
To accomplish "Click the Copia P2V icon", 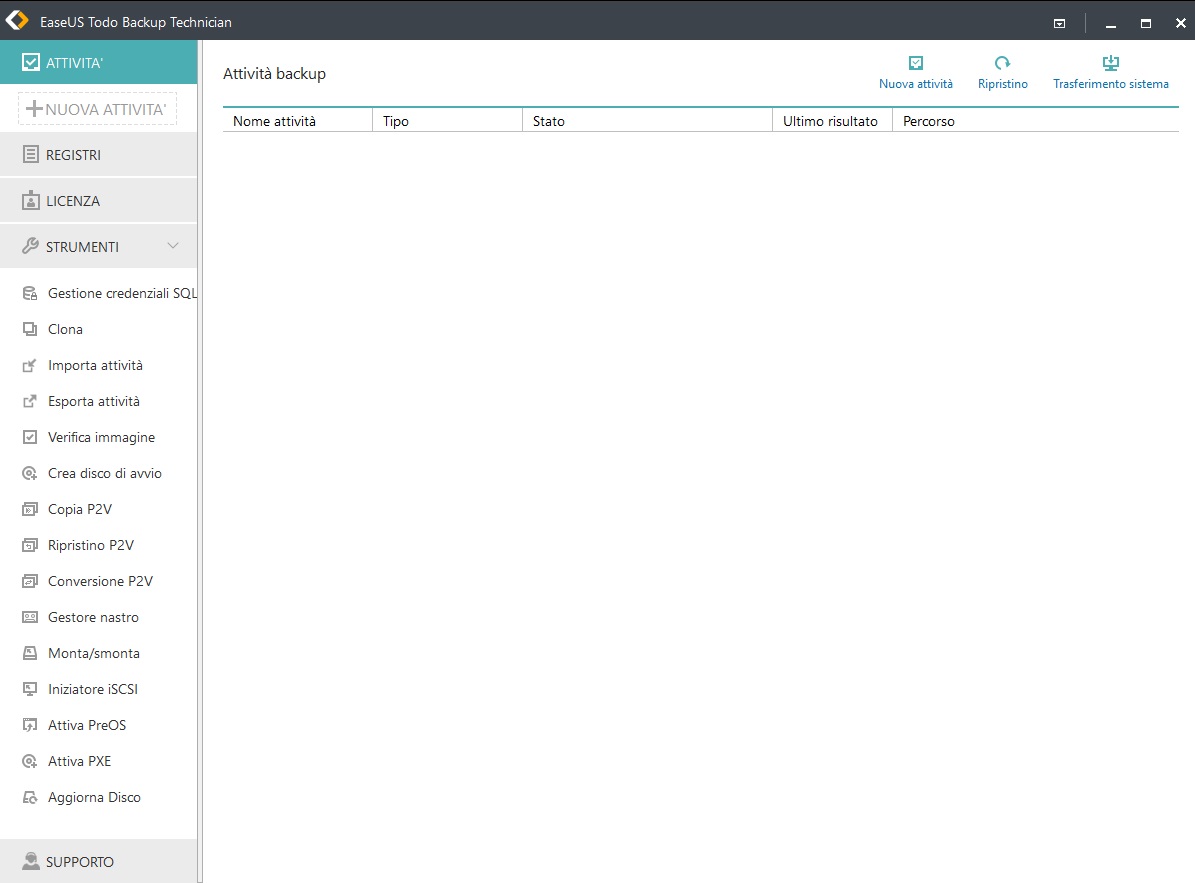I will [30, 509].
